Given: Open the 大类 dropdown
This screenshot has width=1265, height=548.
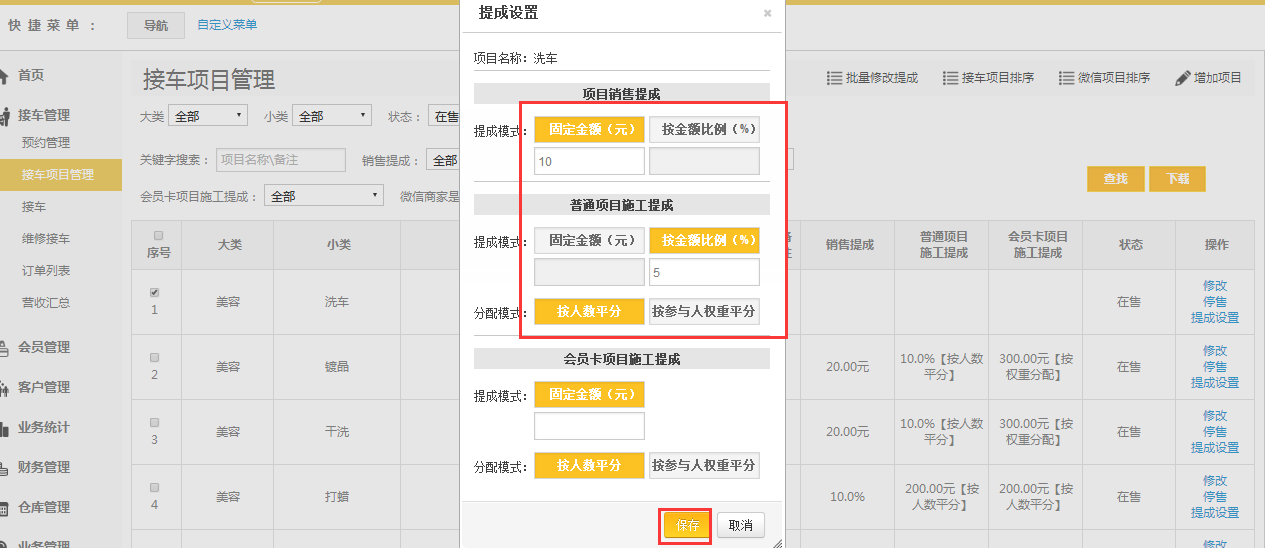Looking at the screenshot, I should (207, 116).
